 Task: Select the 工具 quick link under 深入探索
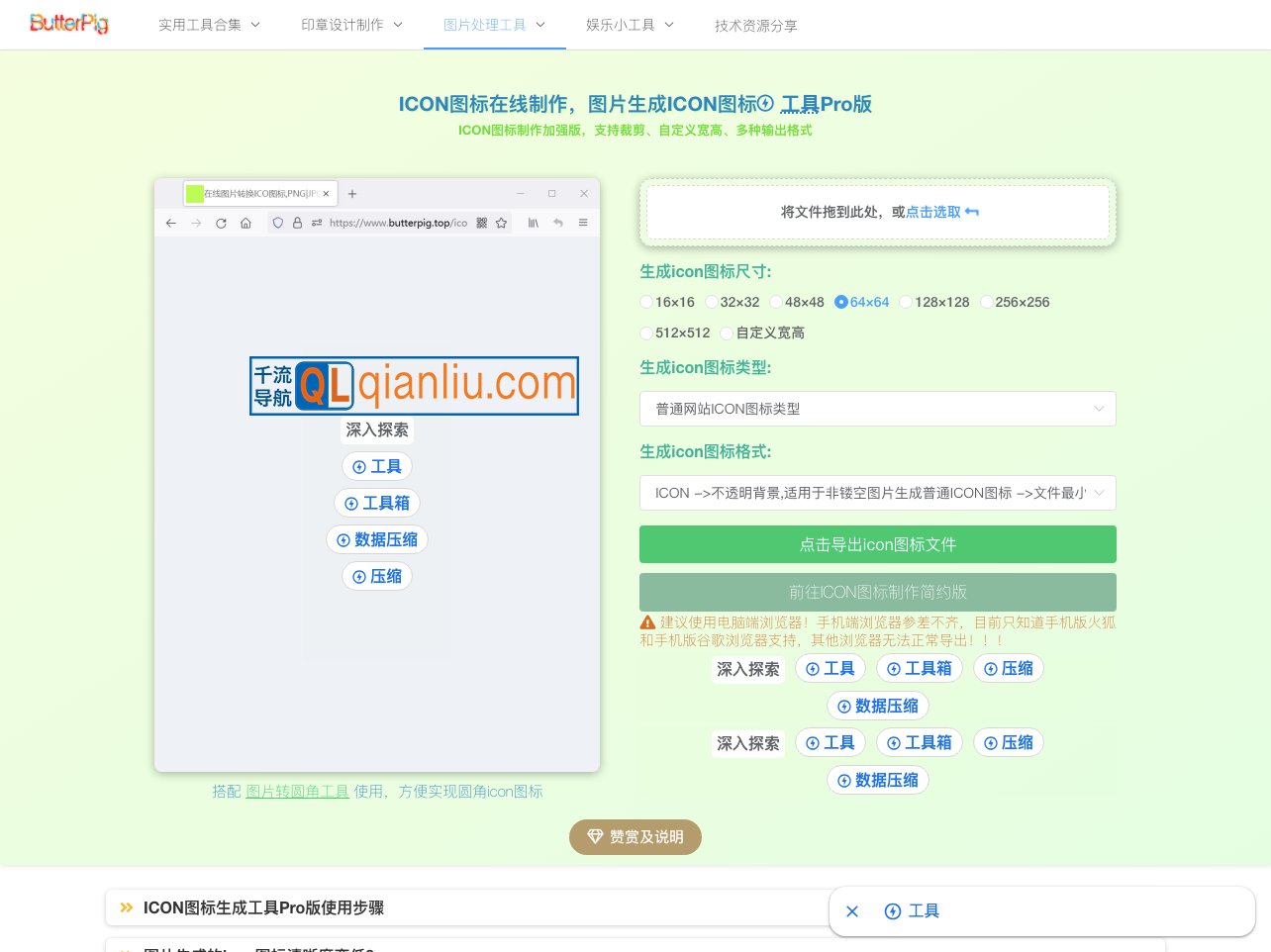[377, 466]
